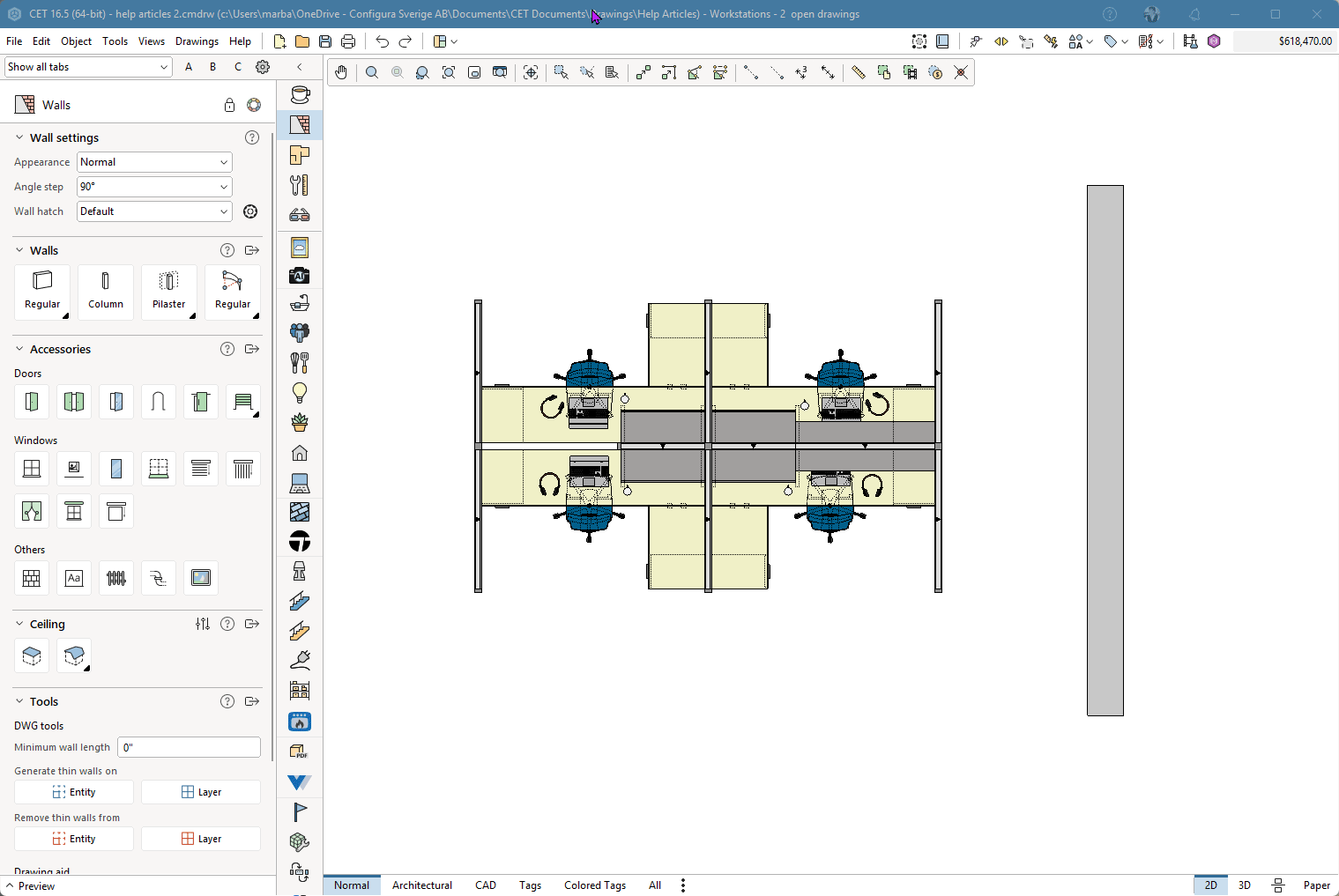Viewport: 1339px width, 896px height.
Task: Open Wall settings help question mark
Action: tap(252, 137)
